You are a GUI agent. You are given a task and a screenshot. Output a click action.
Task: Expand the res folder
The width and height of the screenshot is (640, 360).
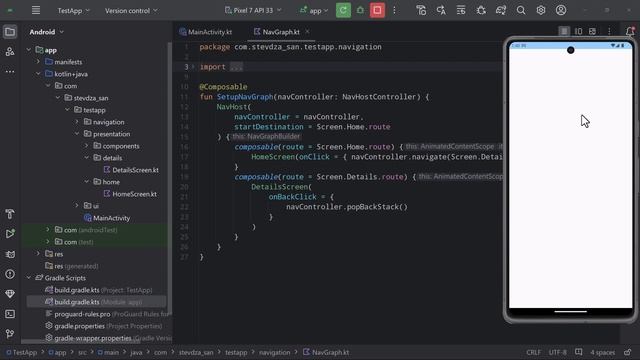click(38, 253)
